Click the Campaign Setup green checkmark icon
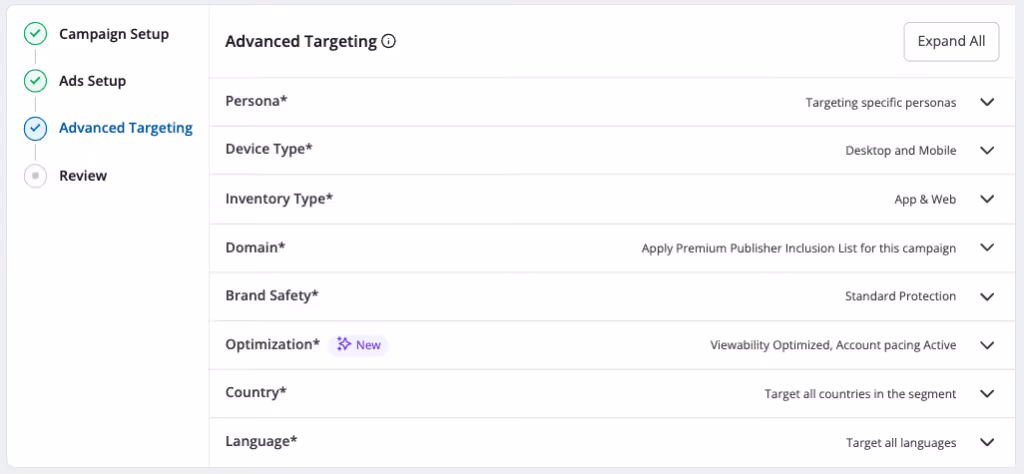Screen dimensions: 1024x474 pos(35,34)
